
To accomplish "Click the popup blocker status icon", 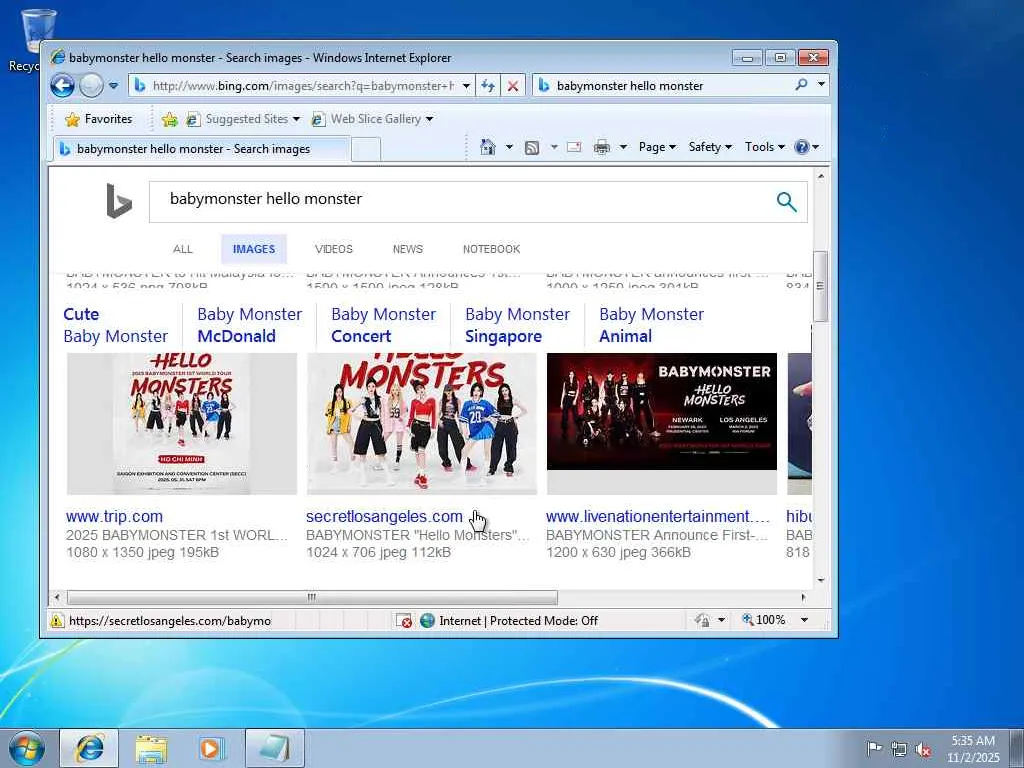I will (x=404, y=621).
